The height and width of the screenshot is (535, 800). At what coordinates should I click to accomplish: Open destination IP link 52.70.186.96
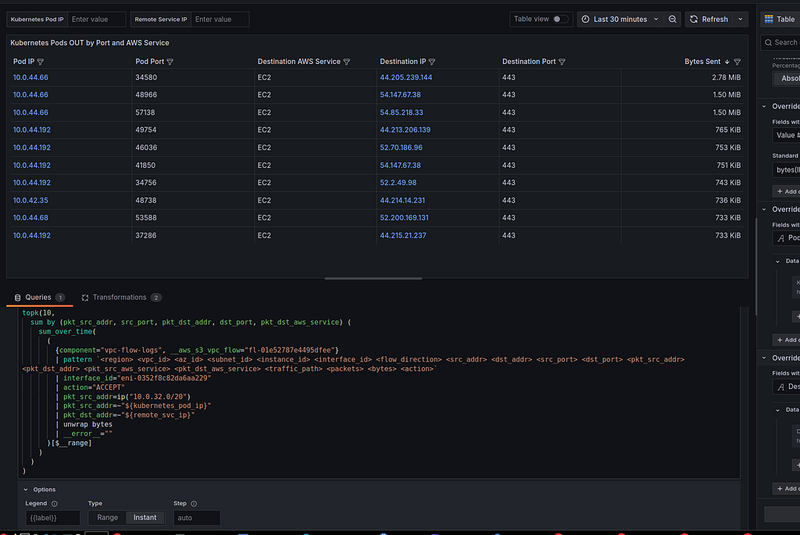tap(401, 148)
